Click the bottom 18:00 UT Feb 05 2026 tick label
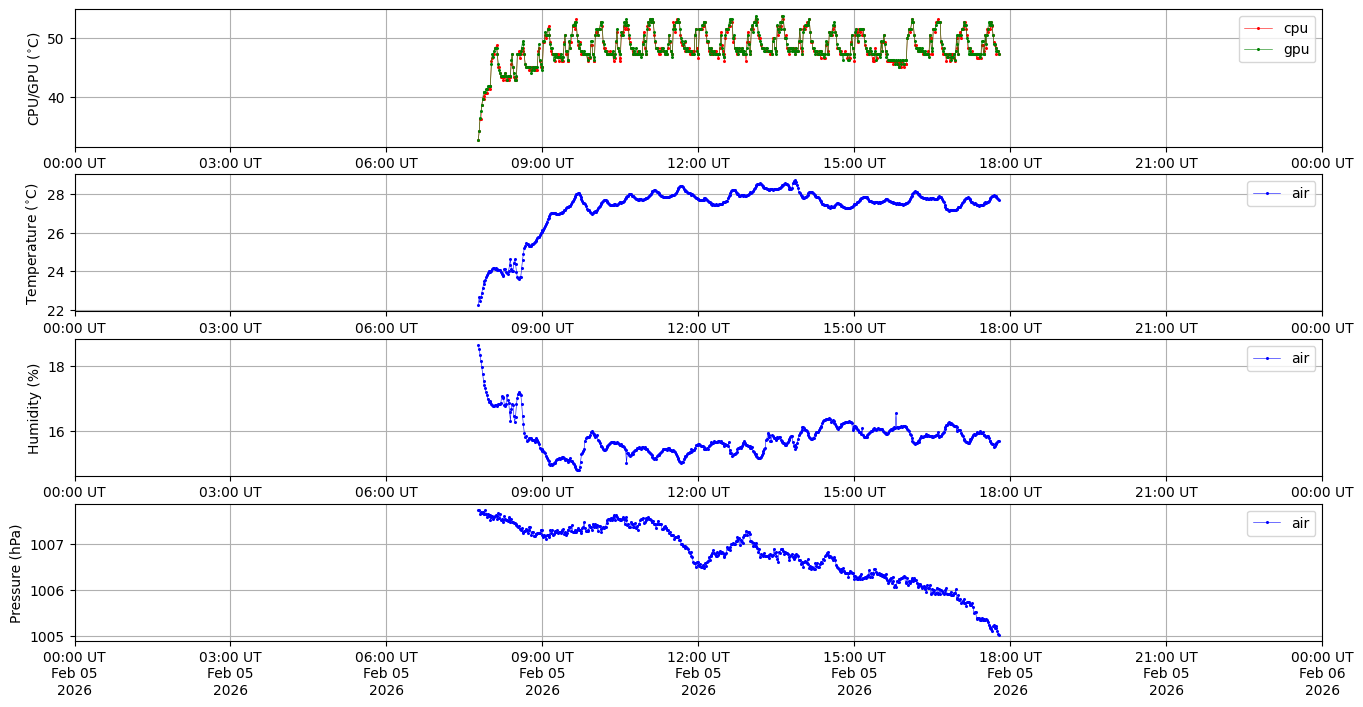 (1010, 673)
